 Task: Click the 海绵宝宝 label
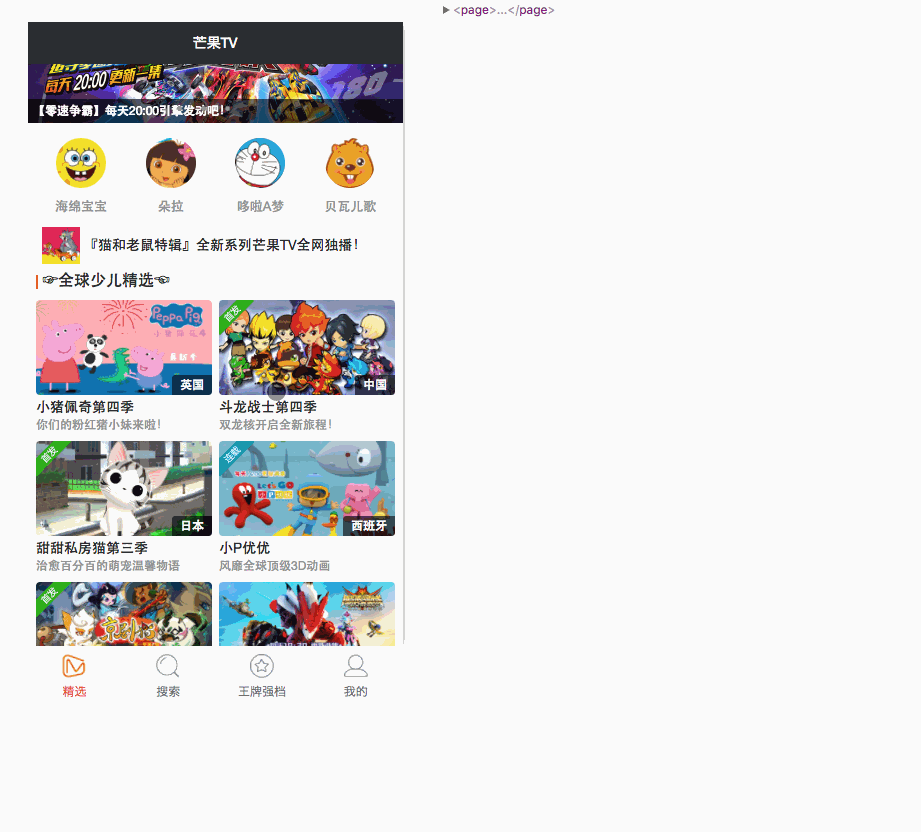point(81,206)
